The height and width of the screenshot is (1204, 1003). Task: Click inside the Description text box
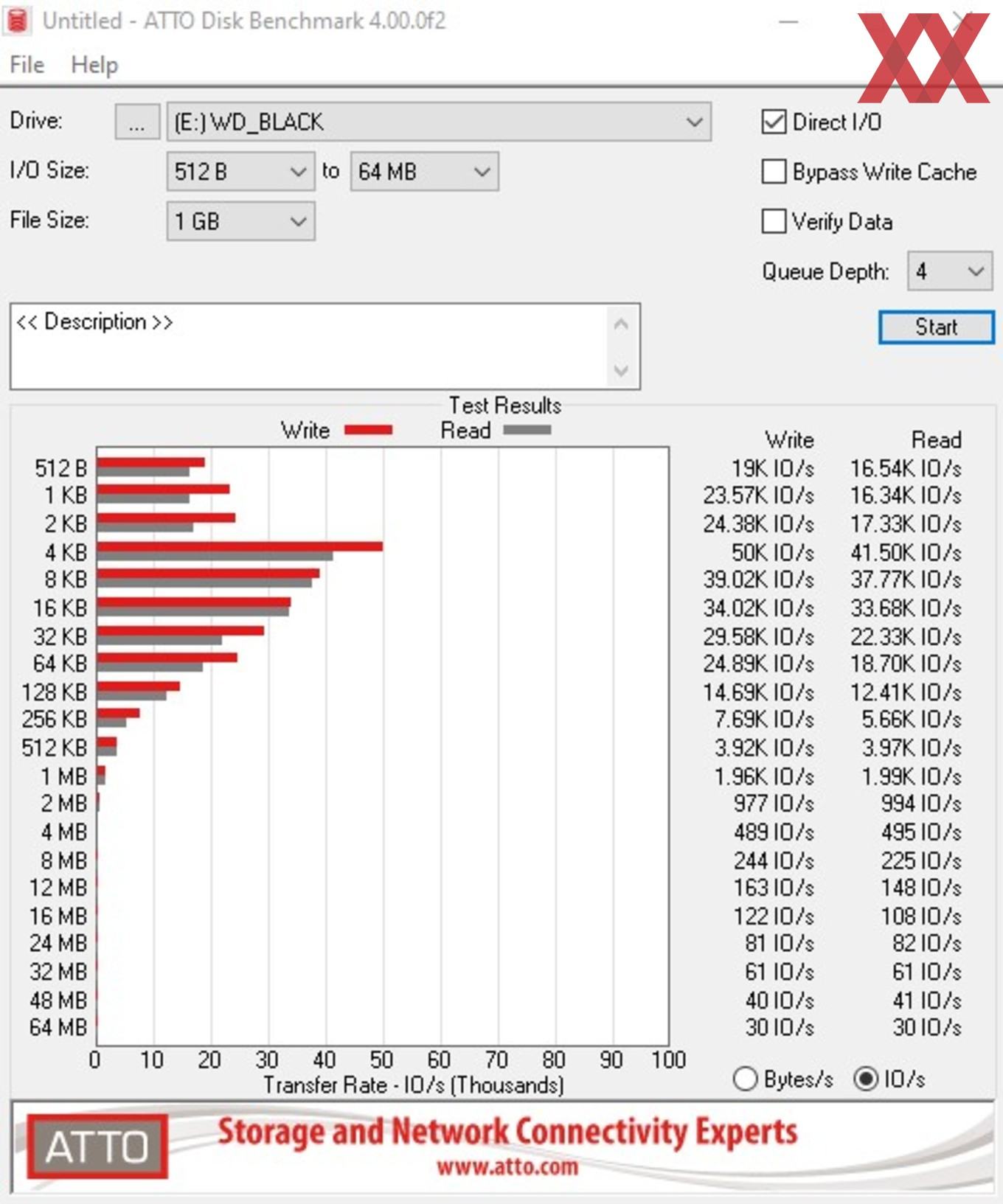tap(310, 347)
